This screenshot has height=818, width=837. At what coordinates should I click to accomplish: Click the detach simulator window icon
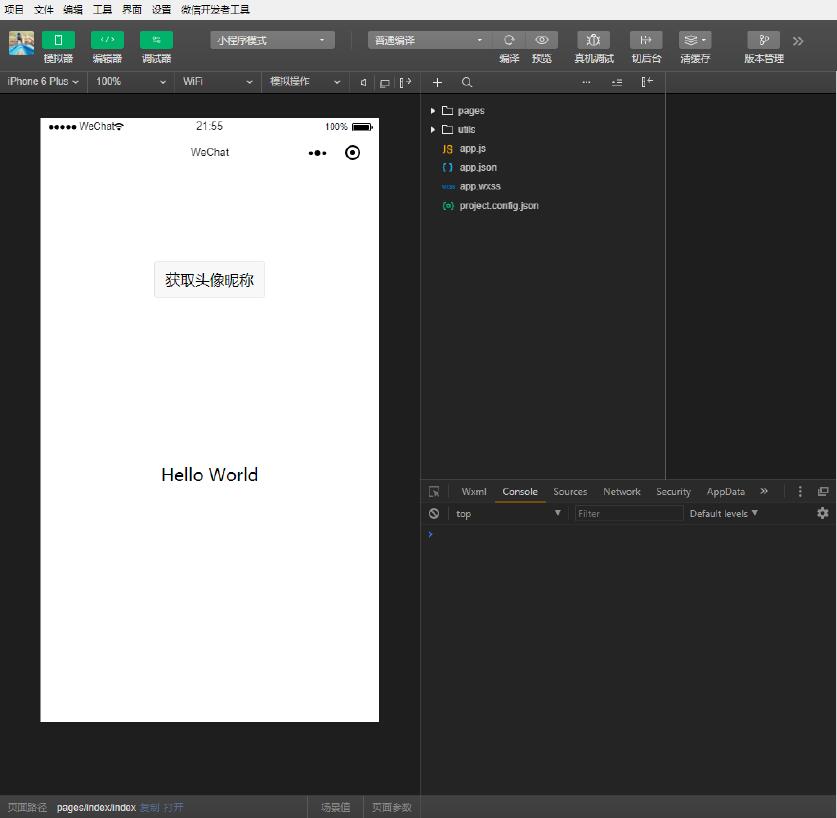pyautogui.click(x=384, y=83)
